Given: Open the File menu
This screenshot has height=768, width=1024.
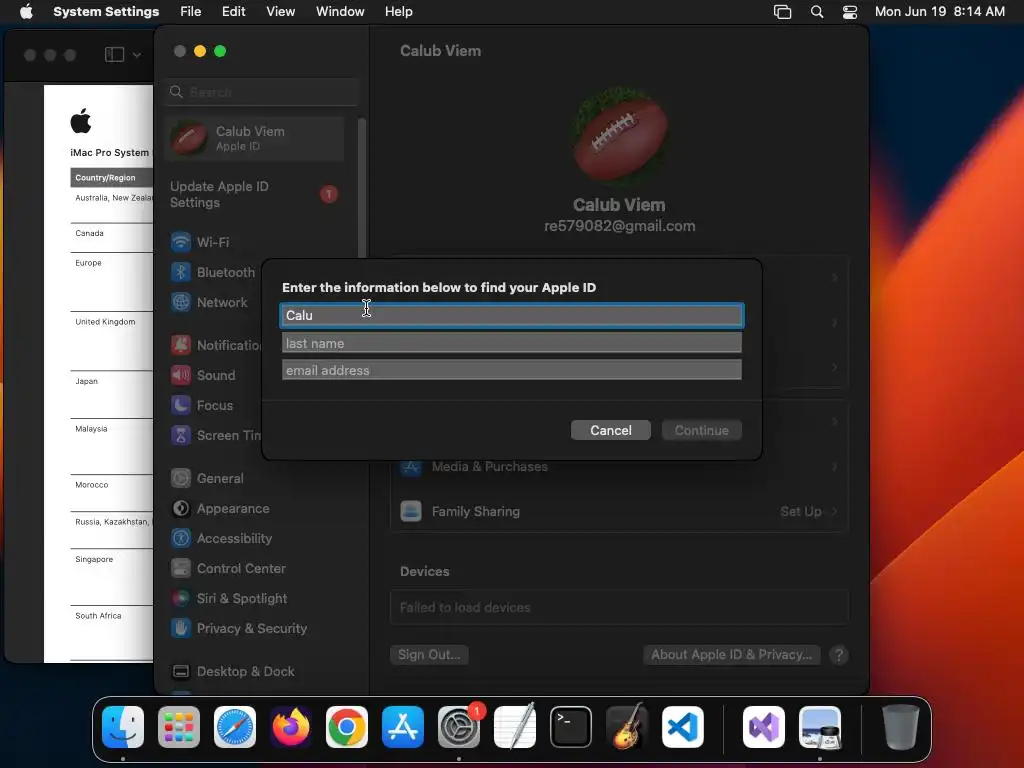Looking at the screenshot, I should pyautogui.click(x=191, y=12).
